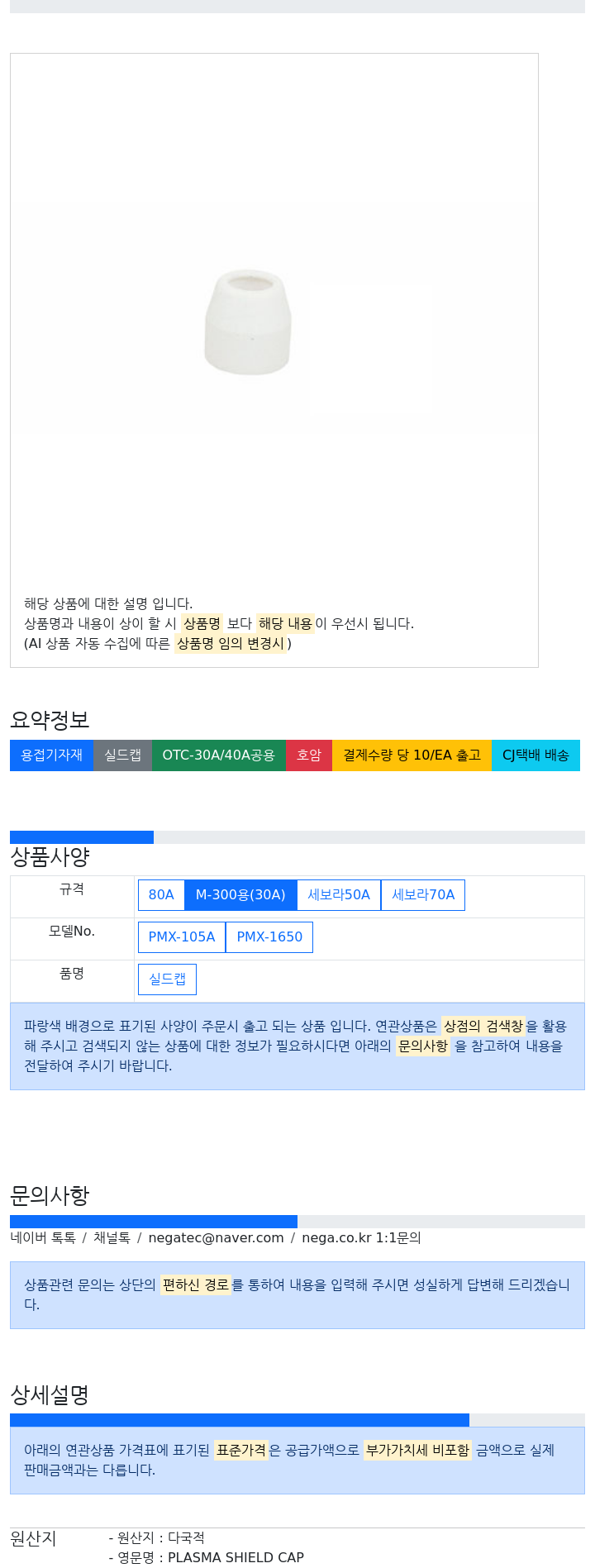The image size is (595, 1568).
Task: Select the M-300용(30A) spec option
Action: point(240,894)
